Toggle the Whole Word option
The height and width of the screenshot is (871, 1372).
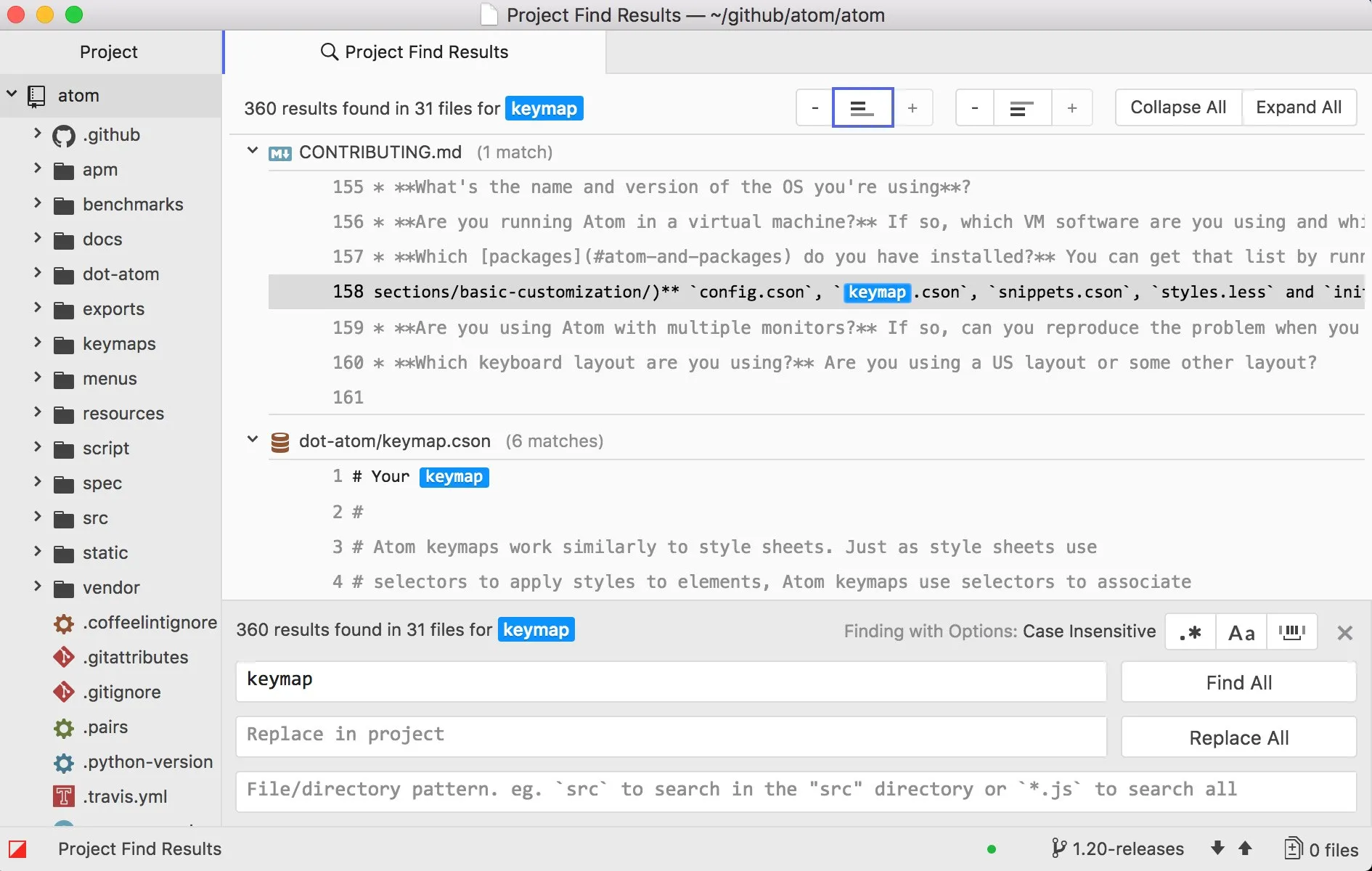pyautogui.click(x=1291, y=632)
